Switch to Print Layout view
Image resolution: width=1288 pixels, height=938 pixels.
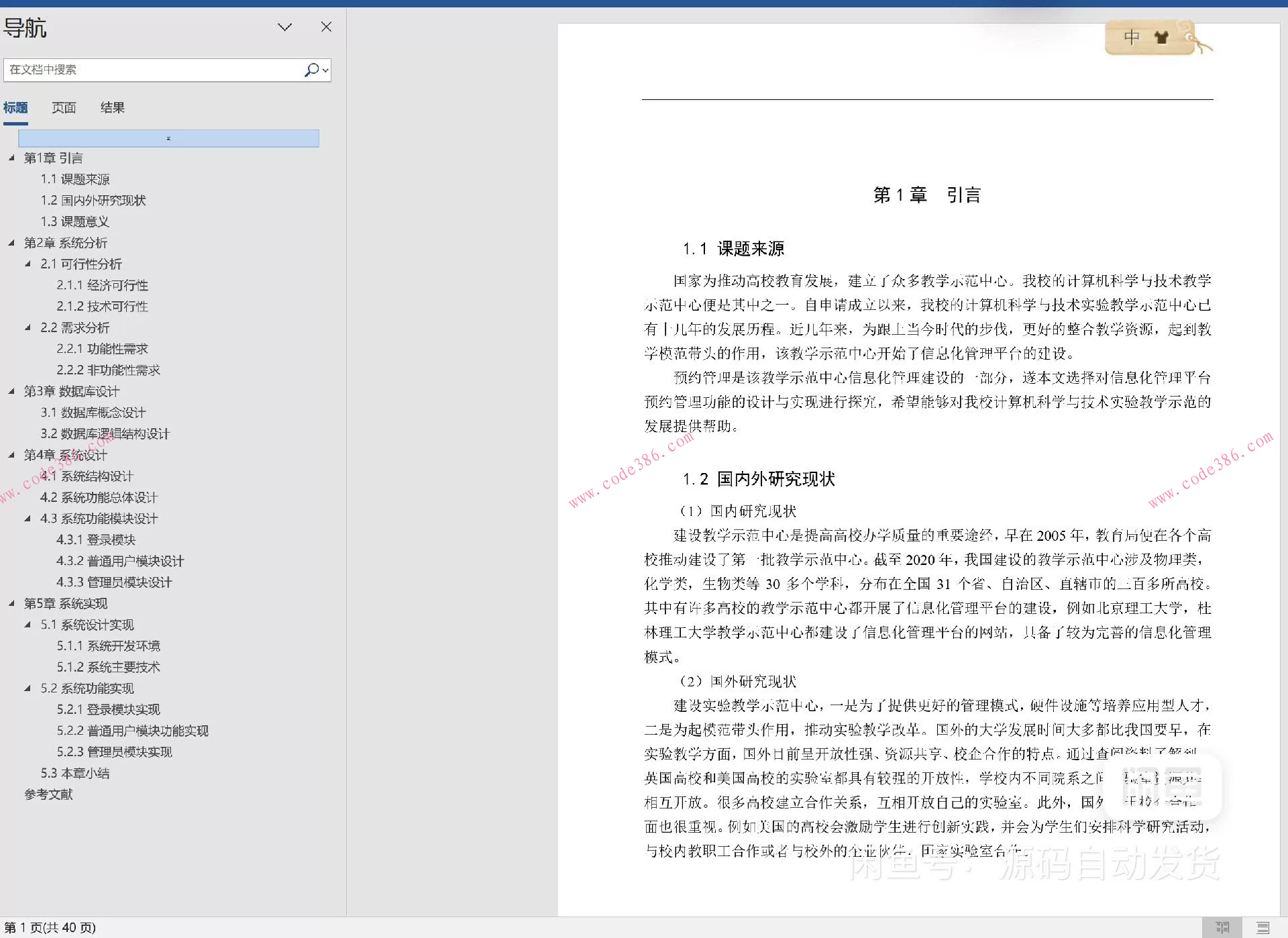click(1263, 927)
